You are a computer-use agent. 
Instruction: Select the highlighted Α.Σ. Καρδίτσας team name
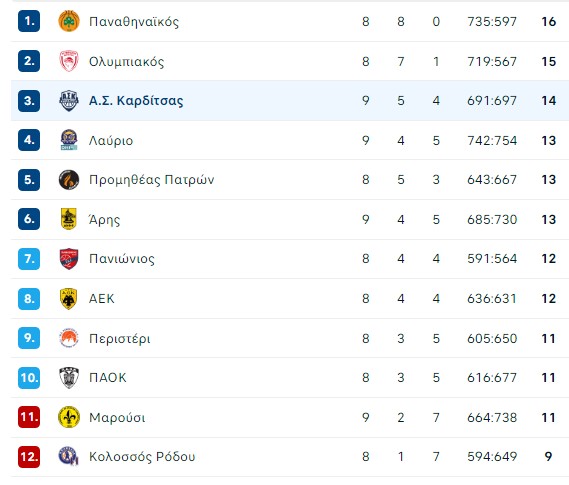[x=136, y=101]
